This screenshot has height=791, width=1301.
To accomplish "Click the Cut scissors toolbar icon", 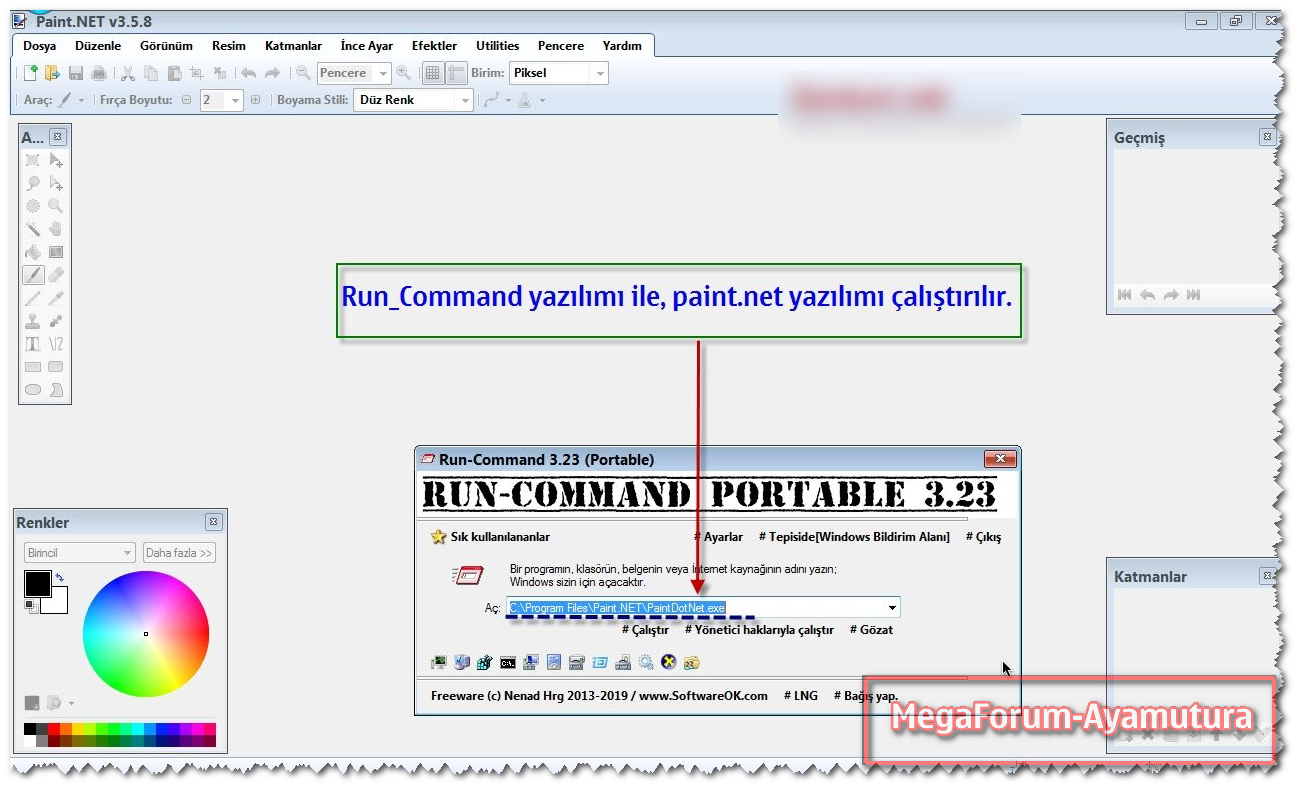I will [128, 73].
